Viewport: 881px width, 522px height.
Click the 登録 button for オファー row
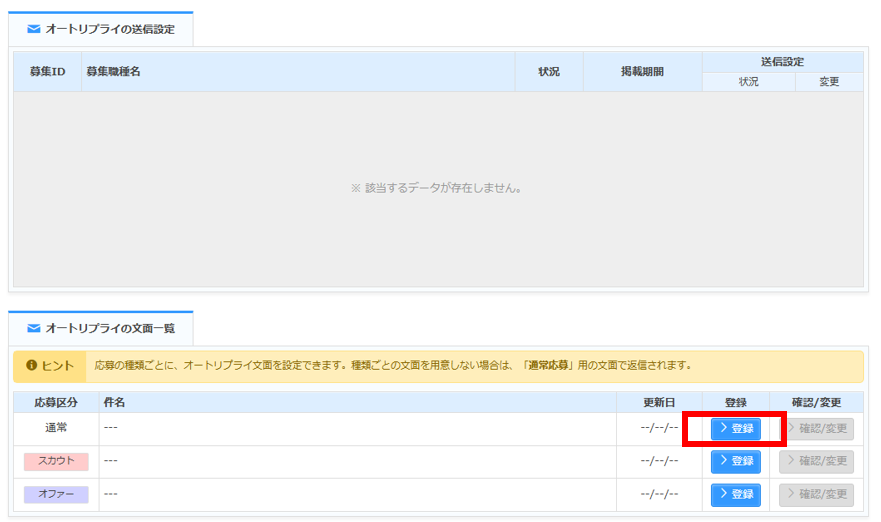pyautogui.click(x=735, y=494)
